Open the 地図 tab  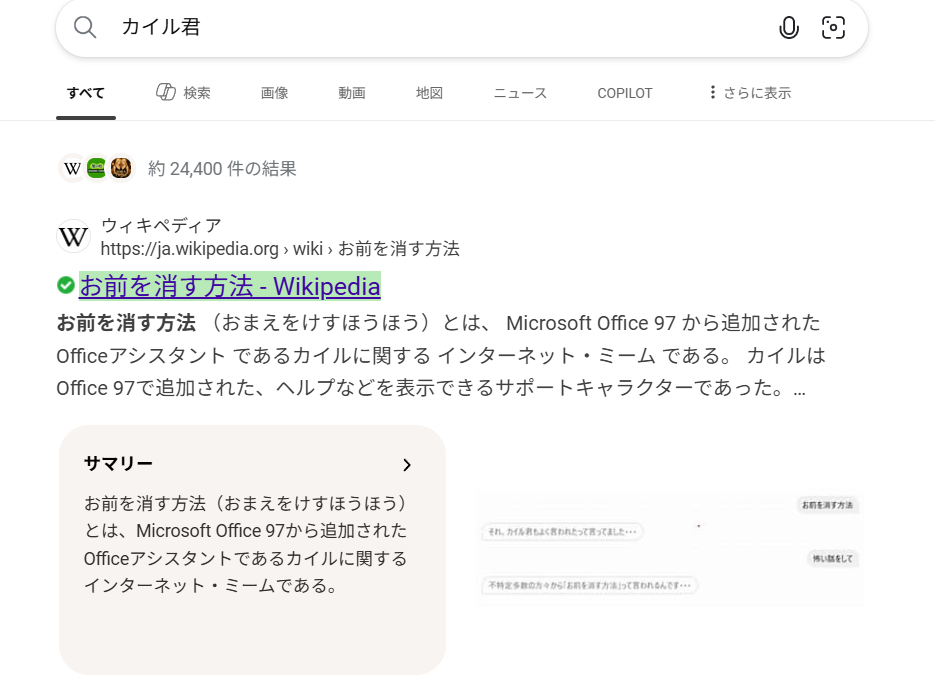[x=429, y=93]
